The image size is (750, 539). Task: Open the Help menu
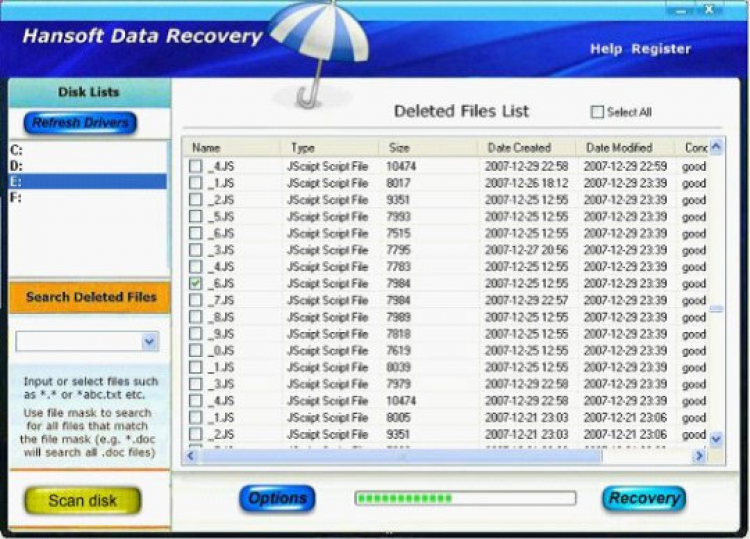pos(606,49)
